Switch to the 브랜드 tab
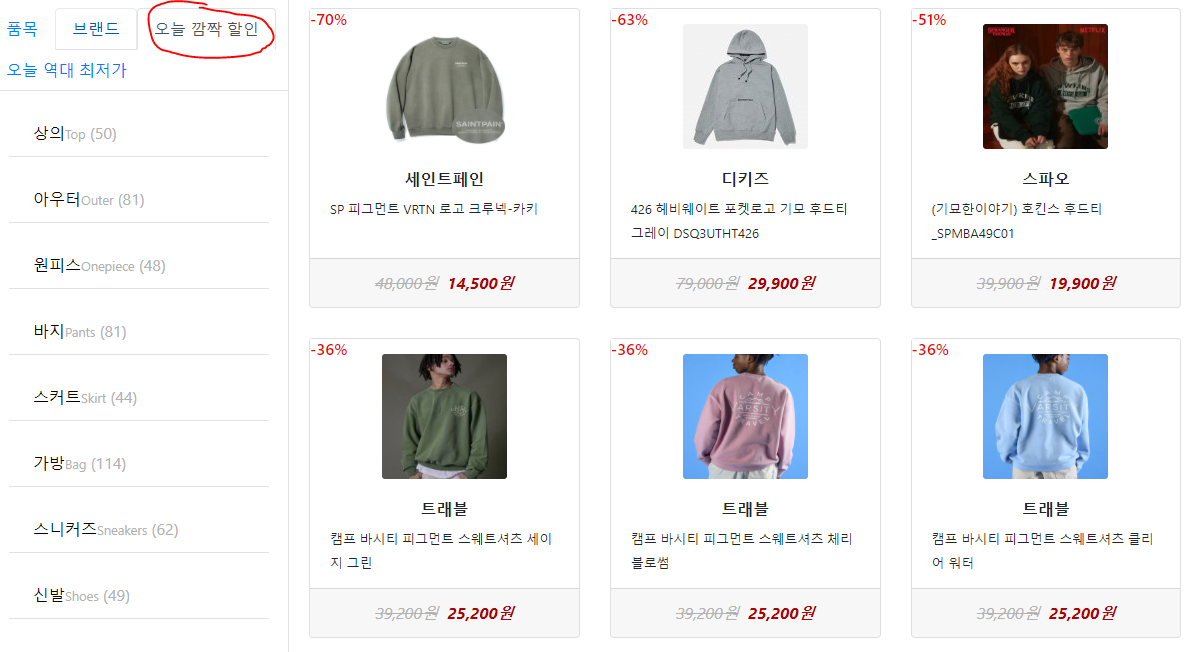 pos(96,29)
